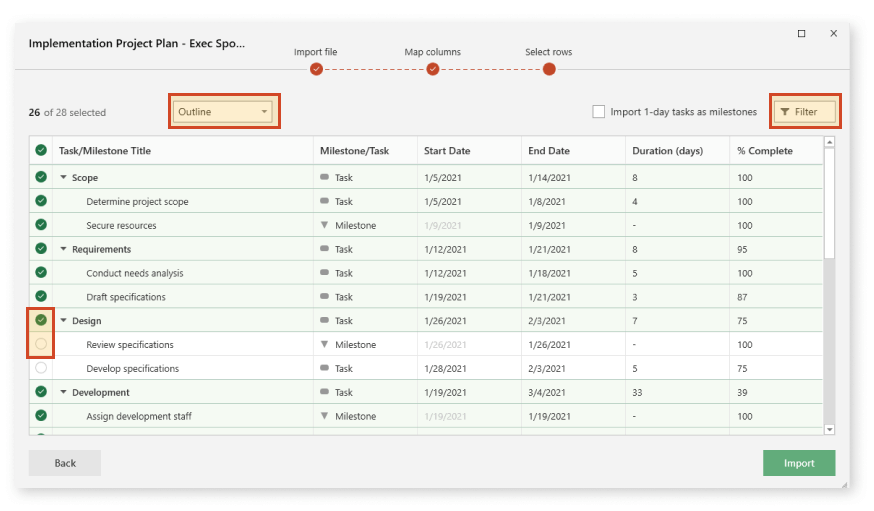Click start date 1/28/2021 in Develop specifications
The image size is (874, 511).
click(x=445, y=368)
